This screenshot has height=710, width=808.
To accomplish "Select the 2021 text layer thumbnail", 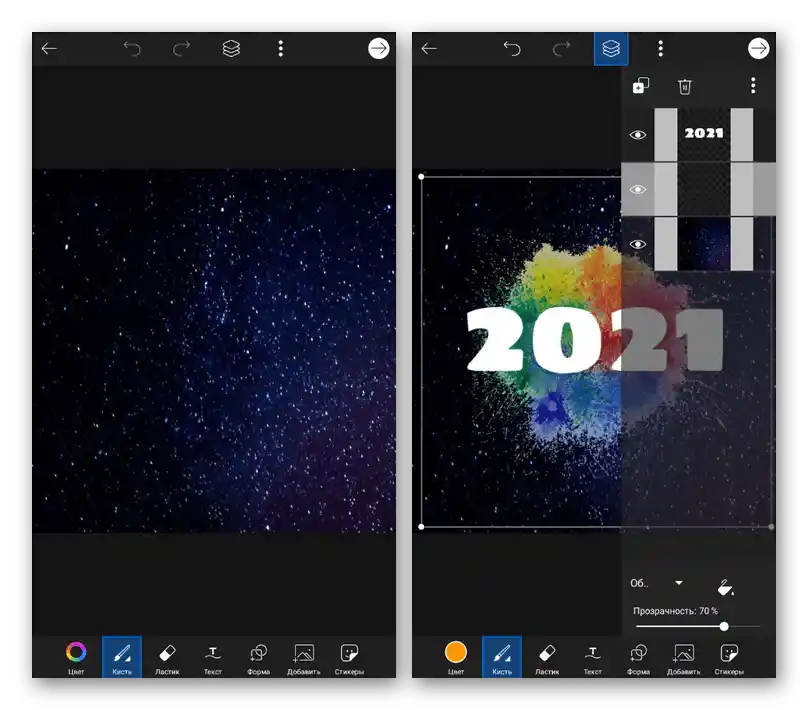I will click(704, 134).
